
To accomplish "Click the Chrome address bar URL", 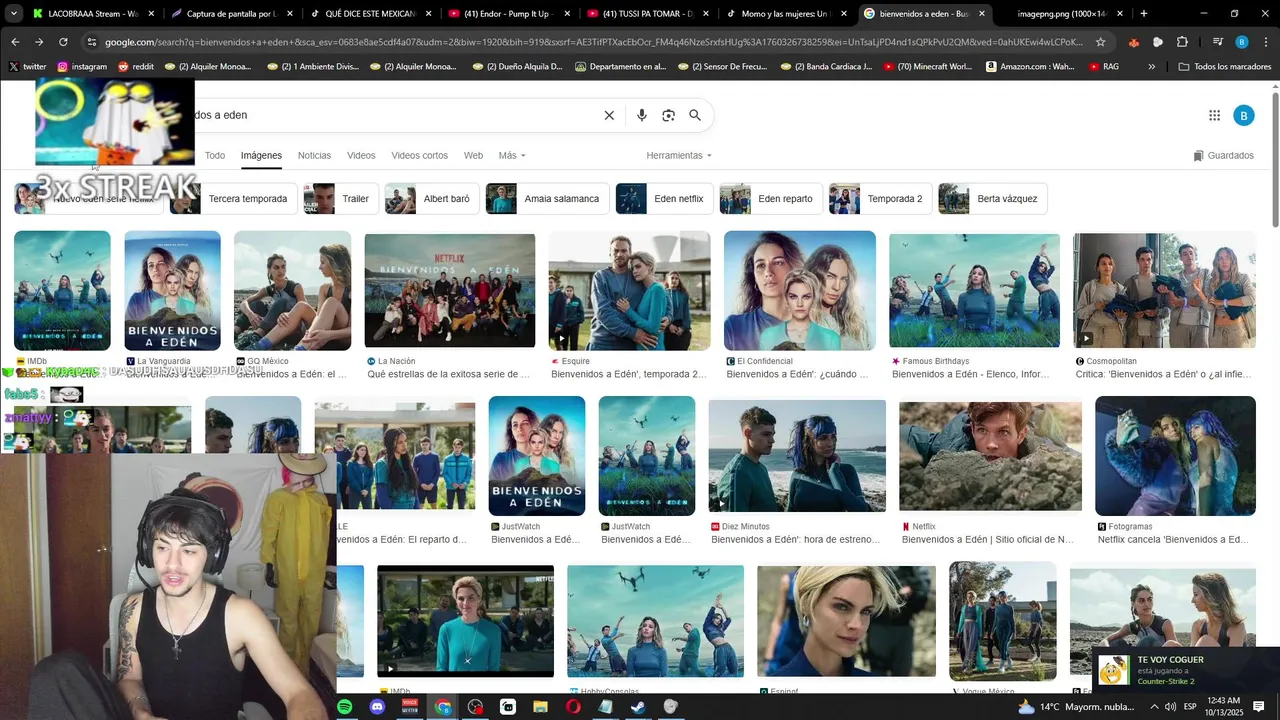I will [x=594, y=42].
